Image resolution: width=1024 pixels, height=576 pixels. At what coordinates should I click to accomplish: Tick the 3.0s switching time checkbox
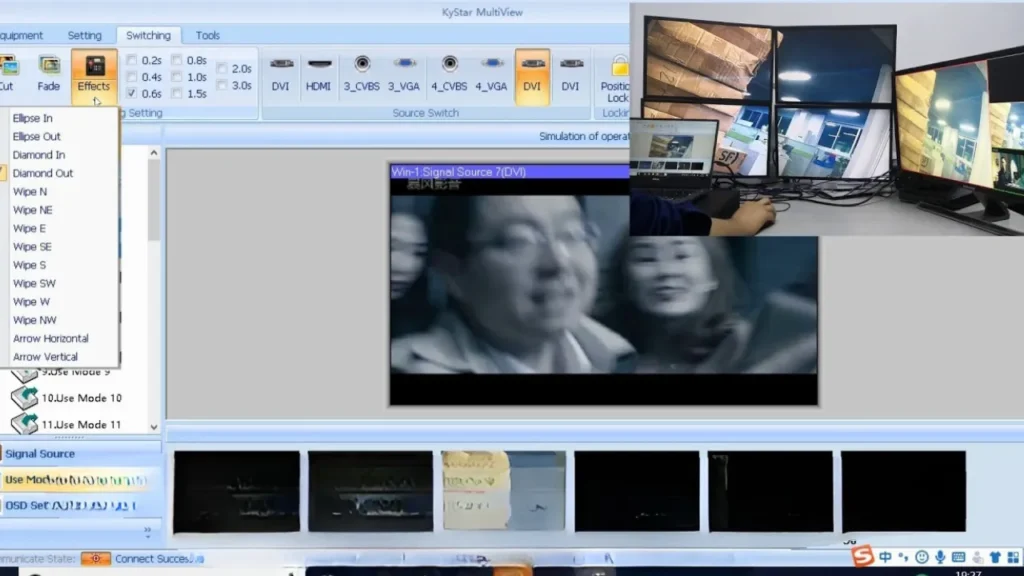pyautogui.click(x=222, y=86)
